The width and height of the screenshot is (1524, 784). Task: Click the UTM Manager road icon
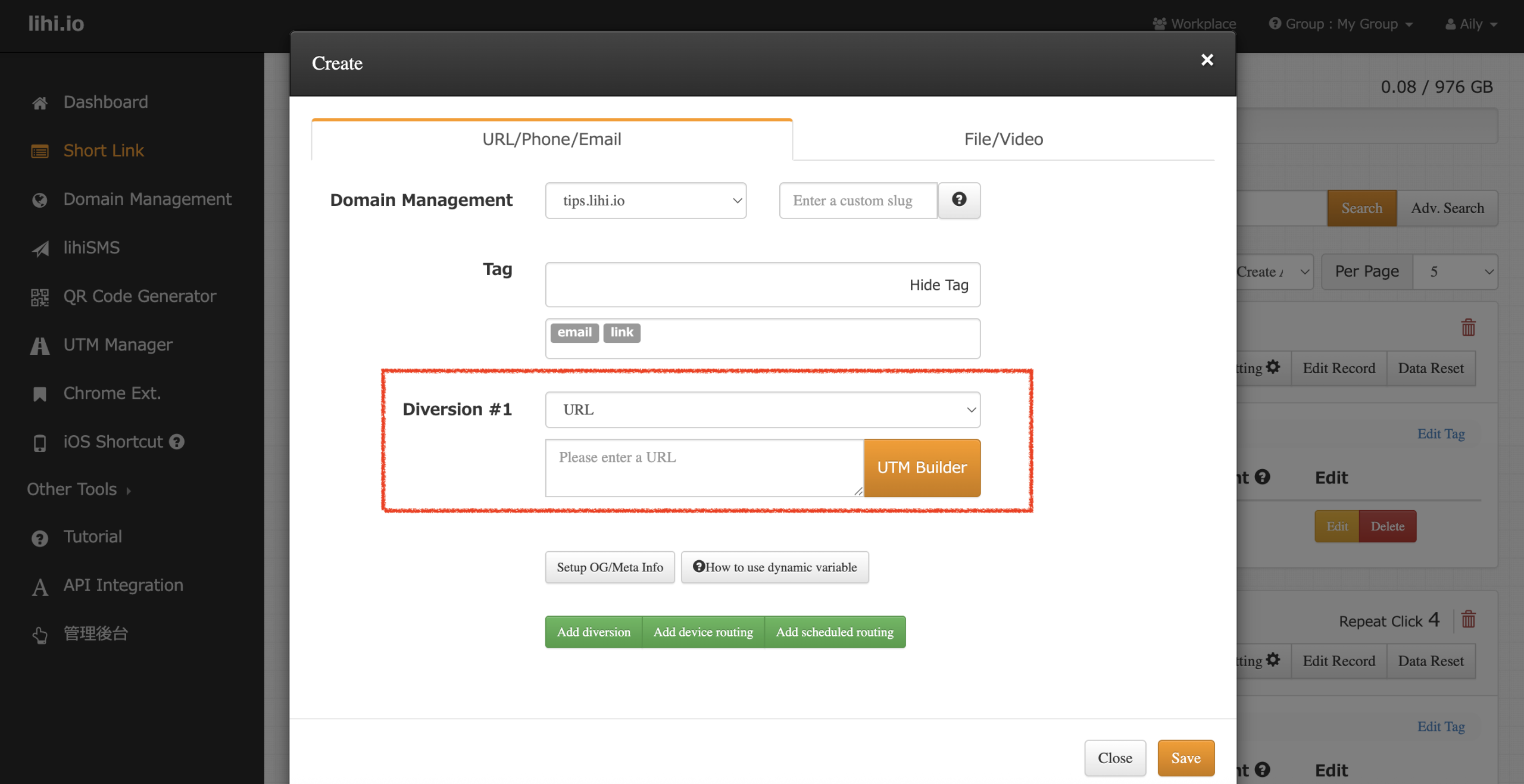click(40, 345)
